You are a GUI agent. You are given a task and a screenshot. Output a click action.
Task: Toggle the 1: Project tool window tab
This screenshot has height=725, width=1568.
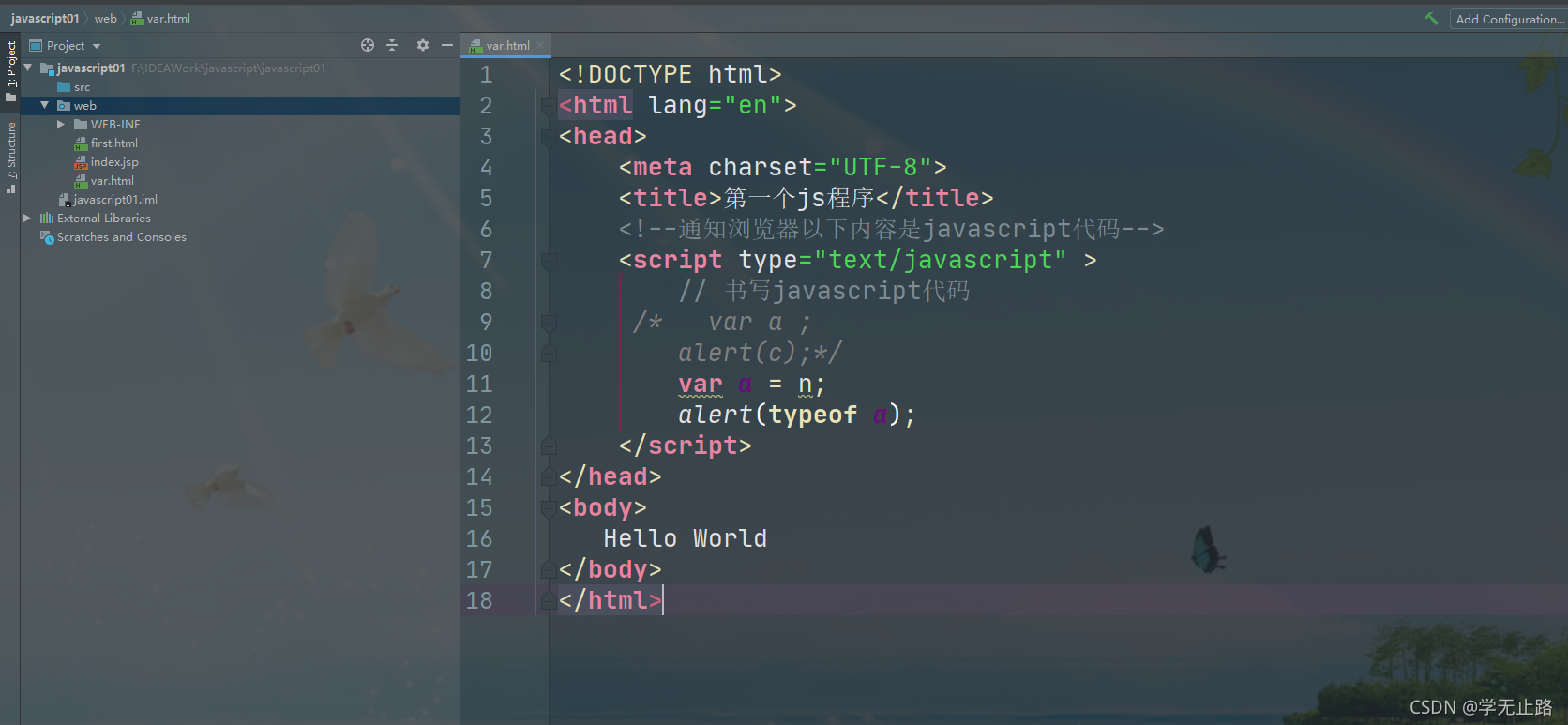(x=10, y=69)
